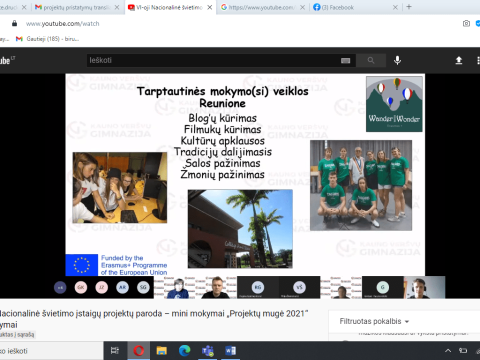Click the magnifier search button
Image resolution: width=480 pixels, height=360 pixels.
(x=371, y=60)
